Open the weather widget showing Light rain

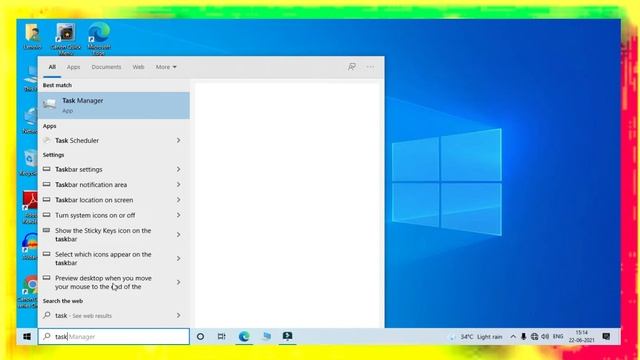[476, 337]
